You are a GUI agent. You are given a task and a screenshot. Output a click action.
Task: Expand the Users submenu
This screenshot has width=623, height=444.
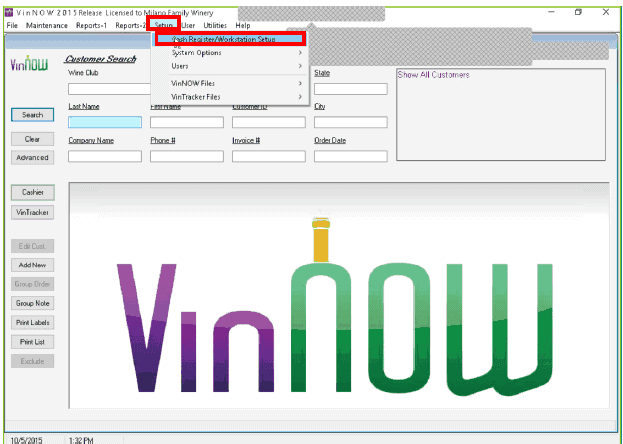tap(230, 66)
